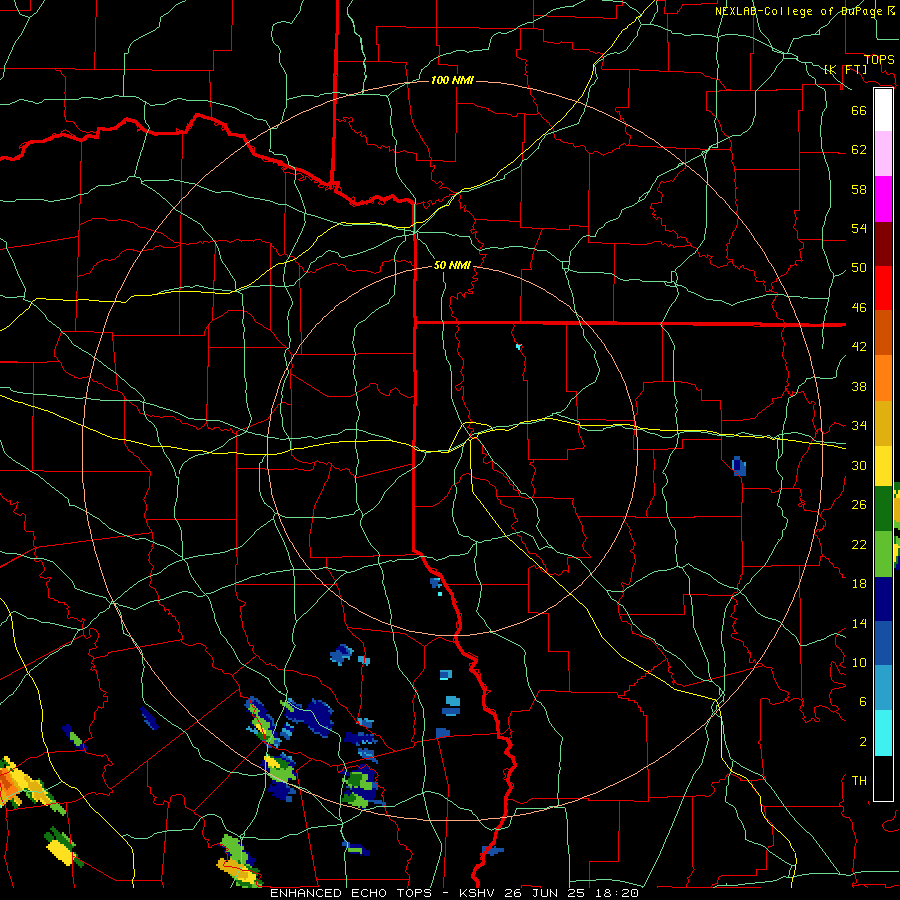This screenshot has width=900, height=900.
Task: Click the "TOPS" legend title
Action: [879, 59]
